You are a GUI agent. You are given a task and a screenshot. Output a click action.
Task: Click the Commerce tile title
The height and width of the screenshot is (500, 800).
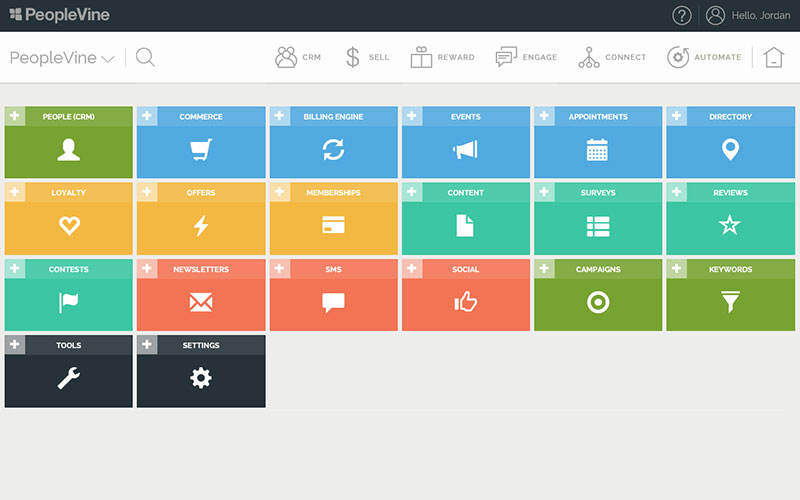(x=201, y=116)
